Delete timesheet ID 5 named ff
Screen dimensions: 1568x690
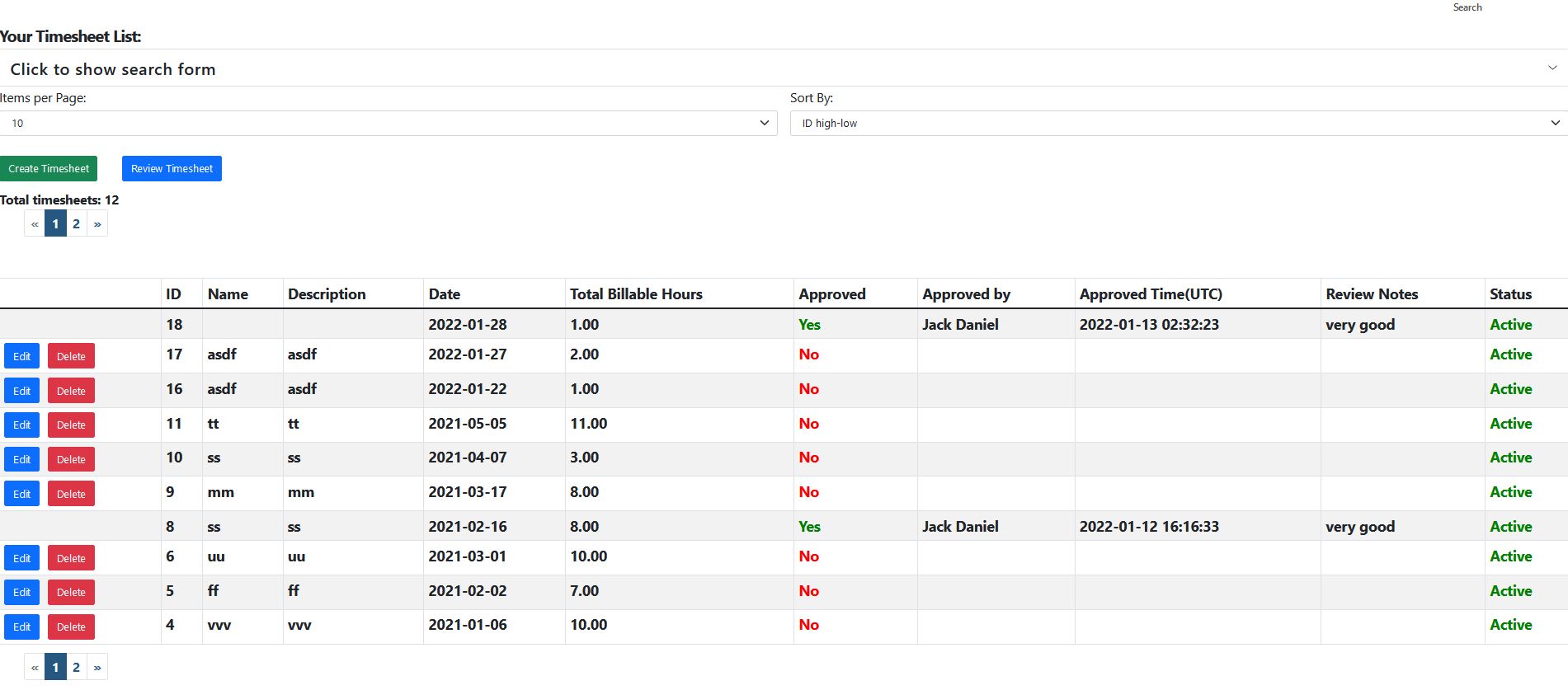[x=71, y=592]
